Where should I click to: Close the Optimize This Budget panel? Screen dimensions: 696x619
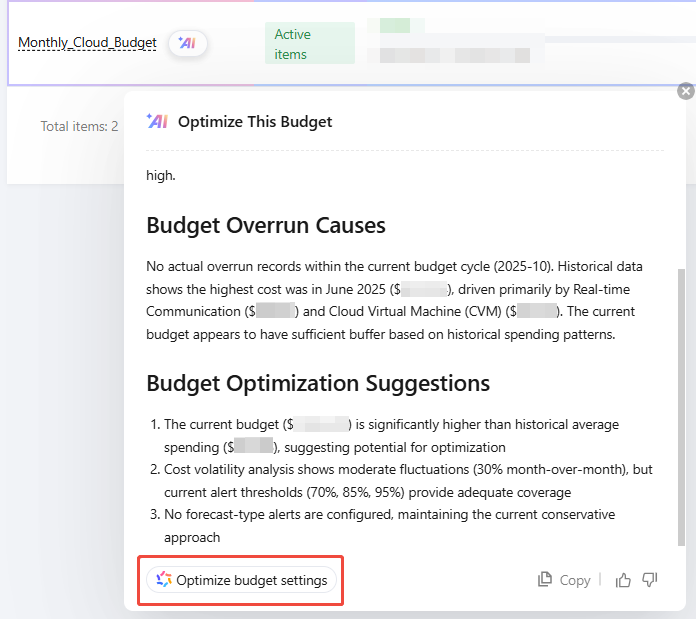point(685,92)
